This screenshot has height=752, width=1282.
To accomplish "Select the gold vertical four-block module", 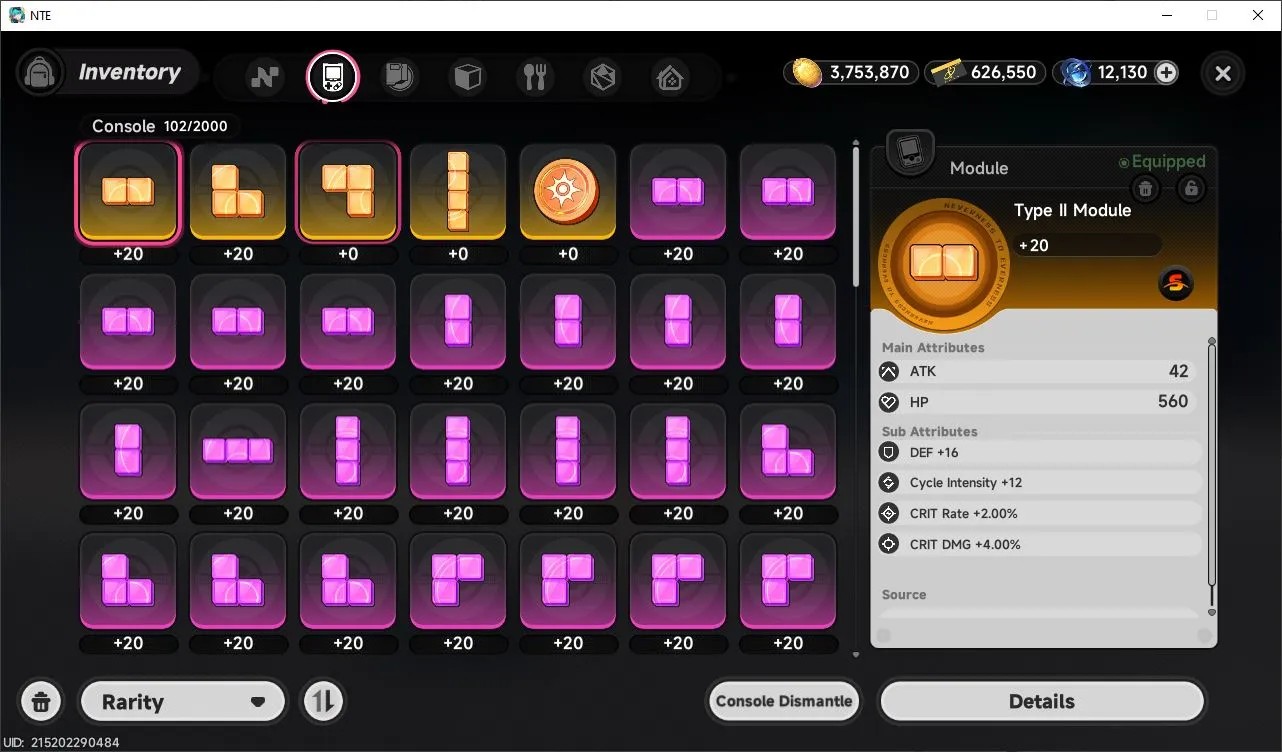I will pyautogui.click(x=458, y=192).
